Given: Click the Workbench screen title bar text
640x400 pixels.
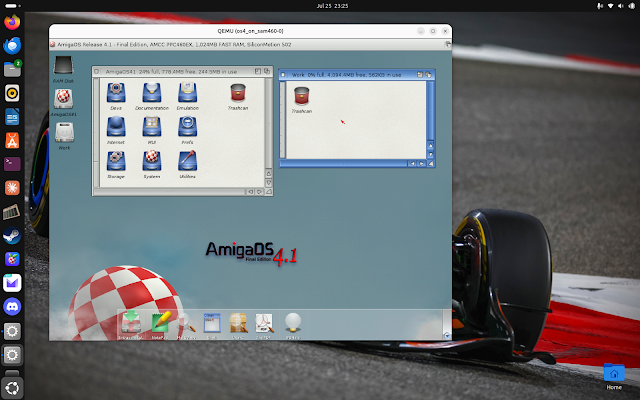Looking at the screenshot, I should pos(174,44).
